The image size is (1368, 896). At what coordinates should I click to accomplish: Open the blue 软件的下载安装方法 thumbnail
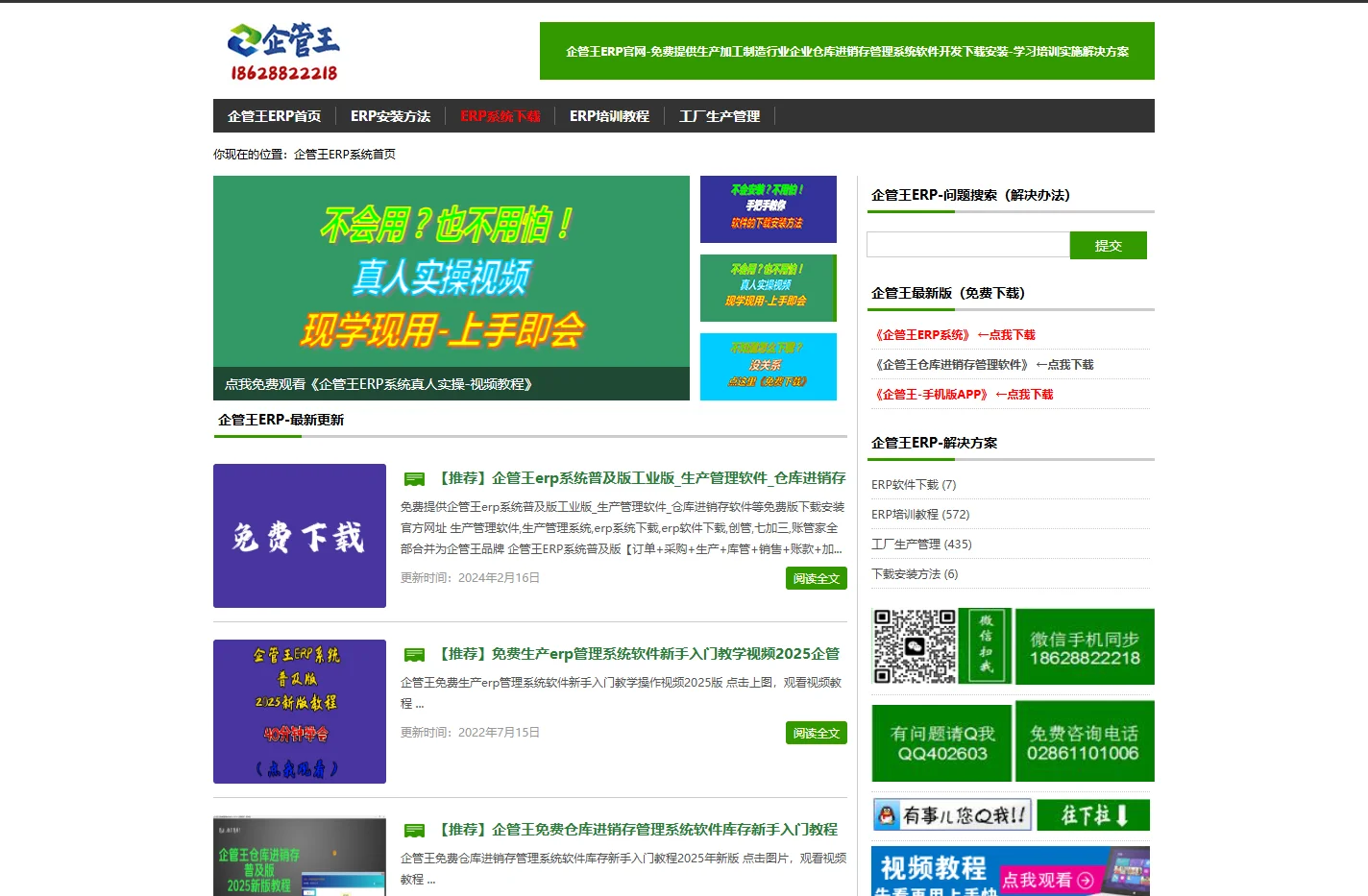[x=769, y=209]
